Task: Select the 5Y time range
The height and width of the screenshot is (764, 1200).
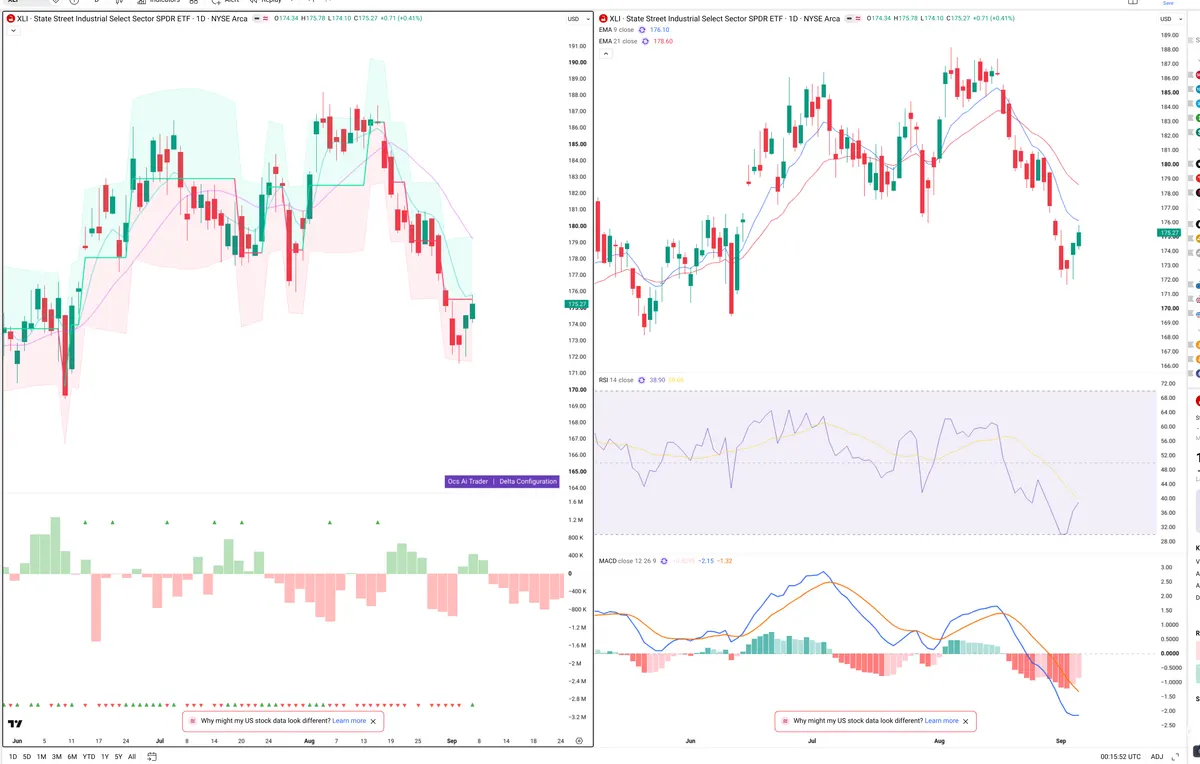Action: pos(118,757)
